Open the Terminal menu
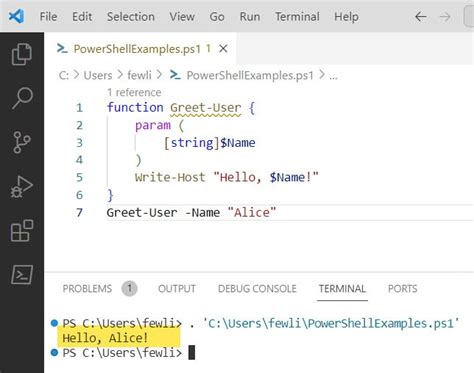 pos(297,16)
